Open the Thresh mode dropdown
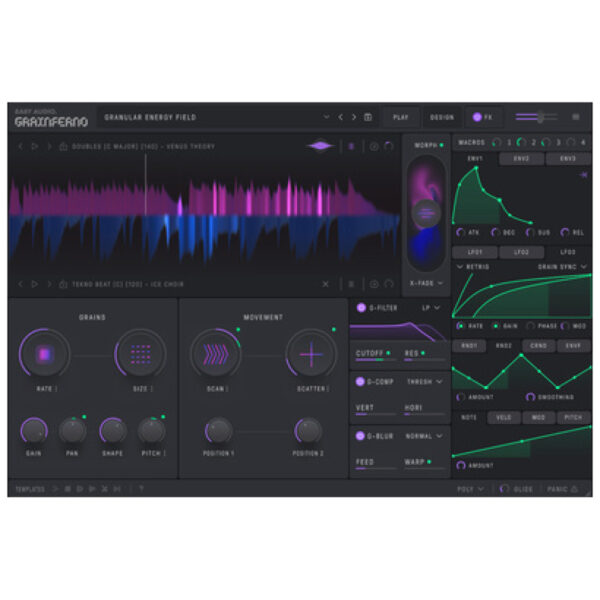 tap(425, 382)
